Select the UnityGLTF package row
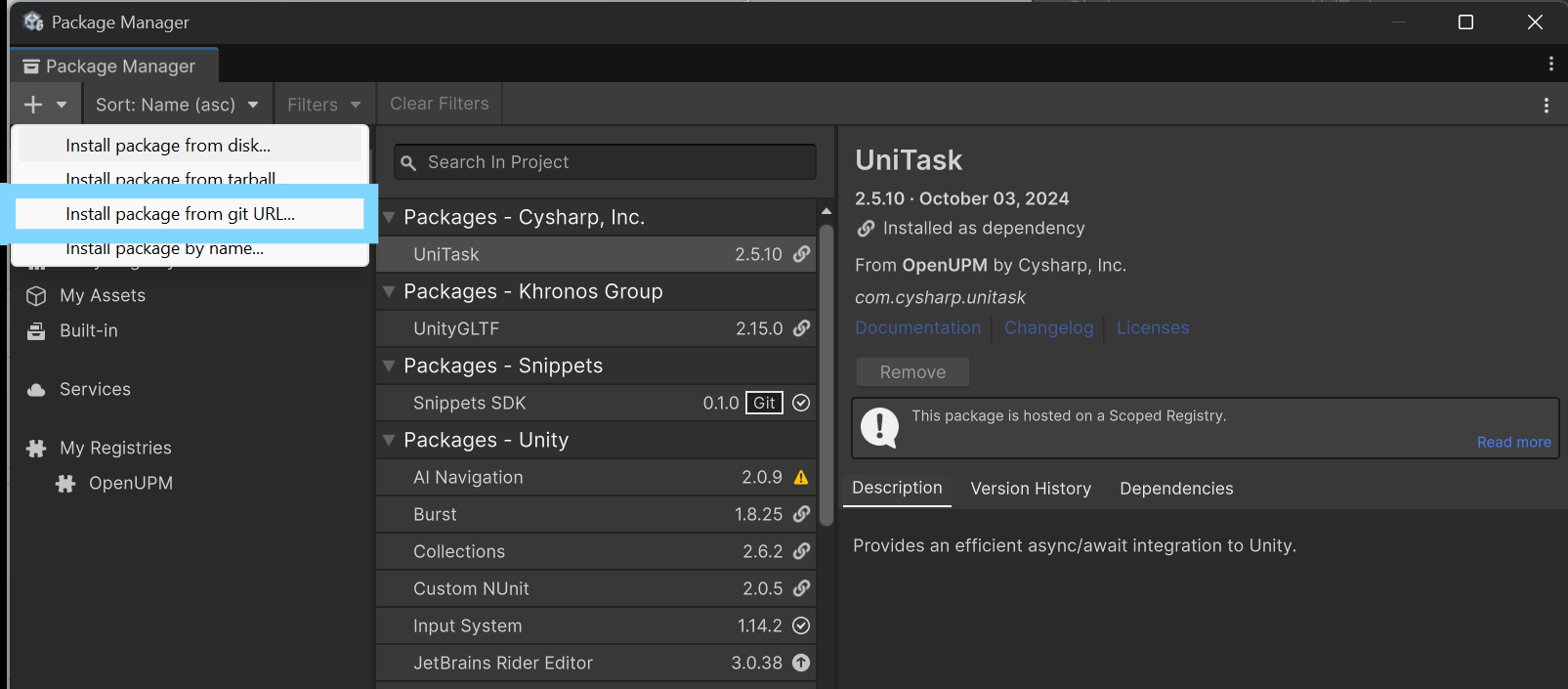This screenshot has height=689, width=1568. coord(596,328)
